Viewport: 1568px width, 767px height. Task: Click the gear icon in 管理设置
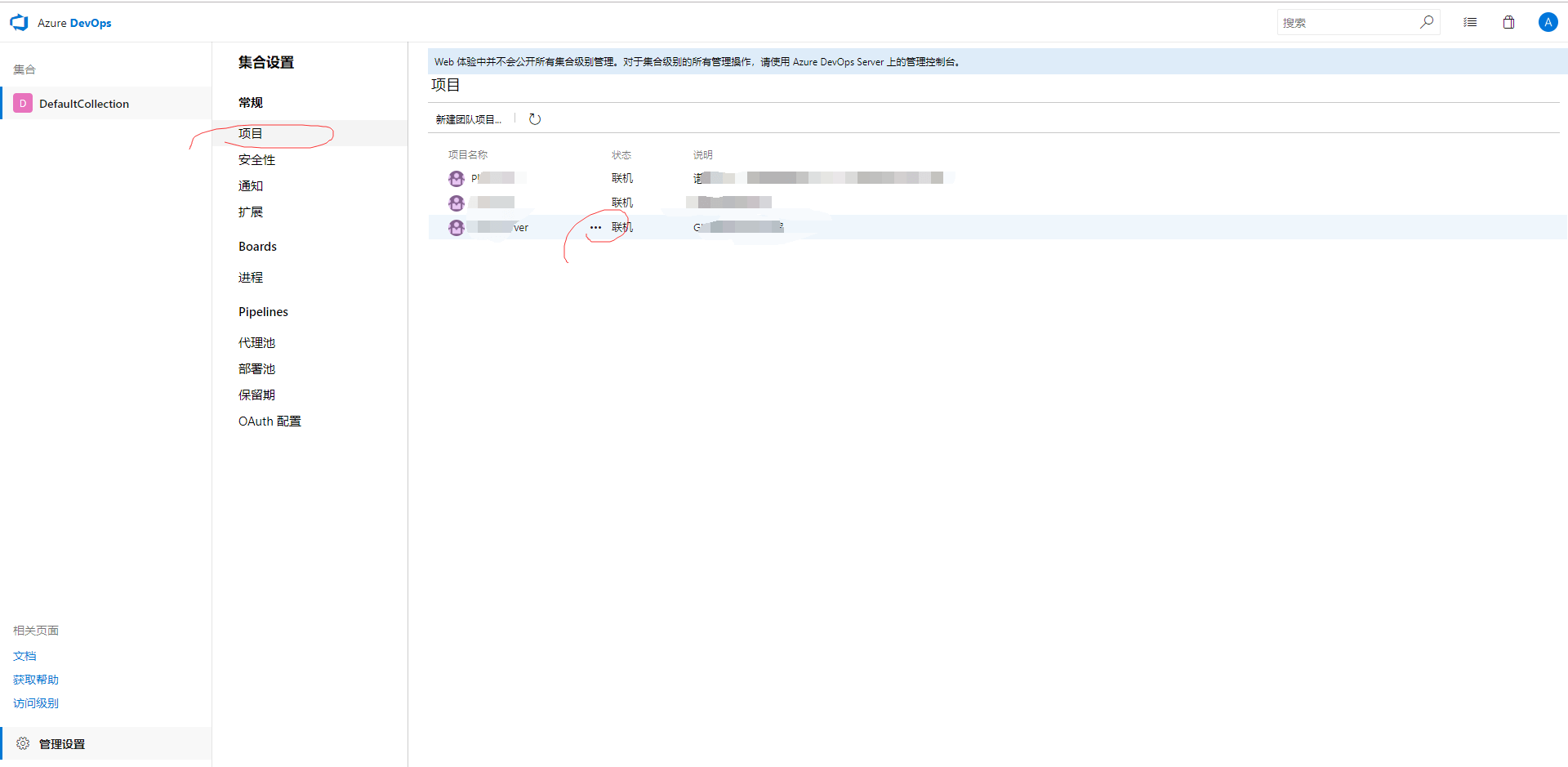(23, 743)
